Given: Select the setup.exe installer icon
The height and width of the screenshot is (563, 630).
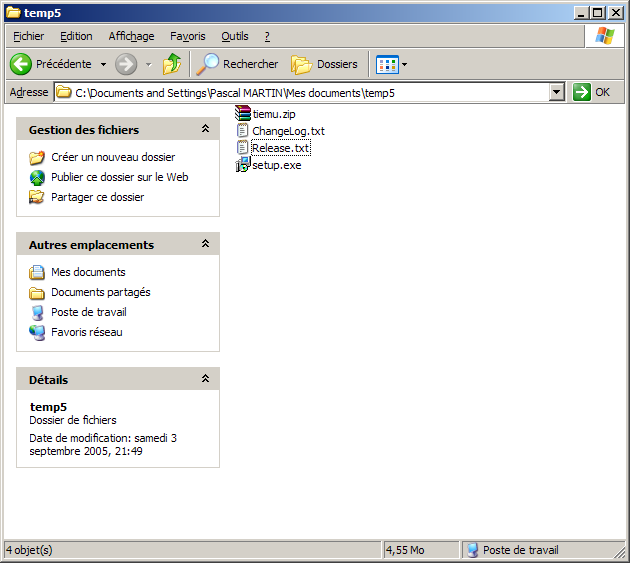Looking at the screenshot, I should (x=243, y=164).
